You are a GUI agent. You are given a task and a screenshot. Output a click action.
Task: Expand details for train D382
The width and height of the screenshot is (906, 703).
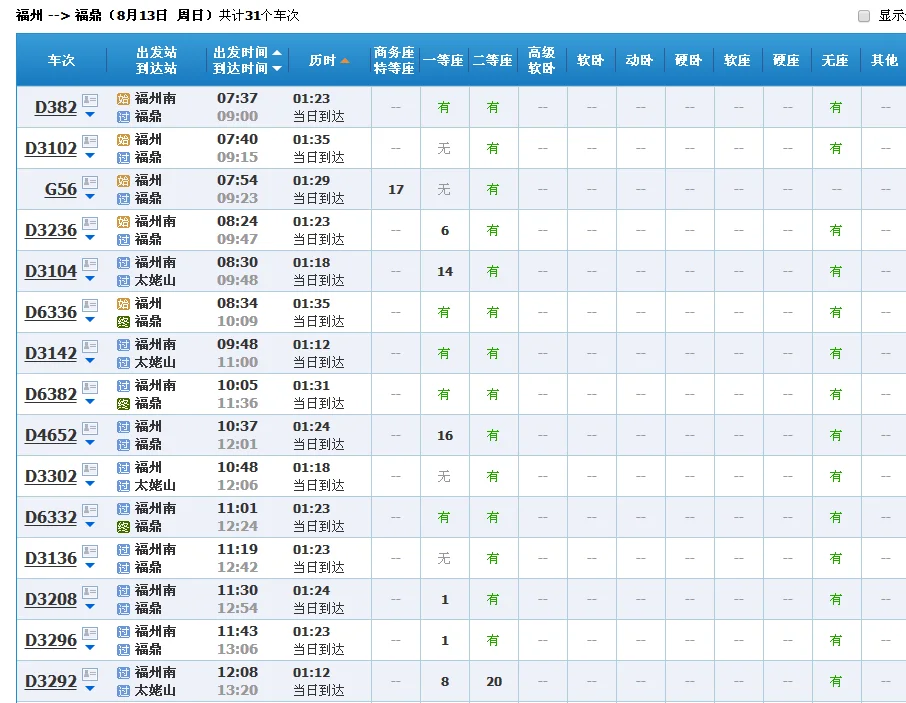(x=88, y=114)
